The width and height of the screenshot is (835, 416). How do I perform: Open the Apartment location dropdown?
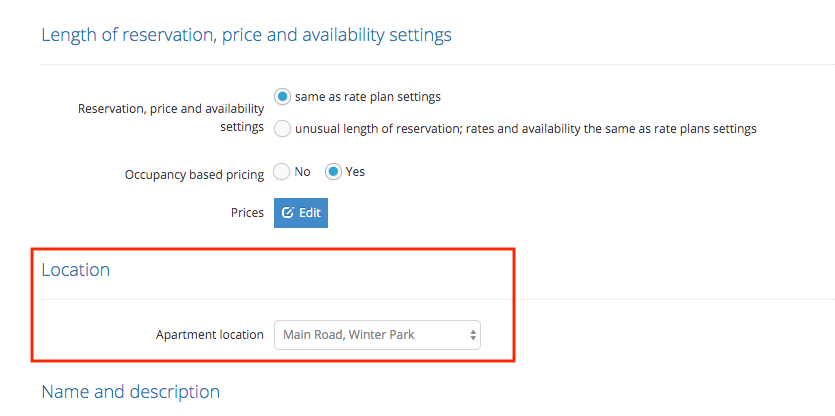coord(377,335)
